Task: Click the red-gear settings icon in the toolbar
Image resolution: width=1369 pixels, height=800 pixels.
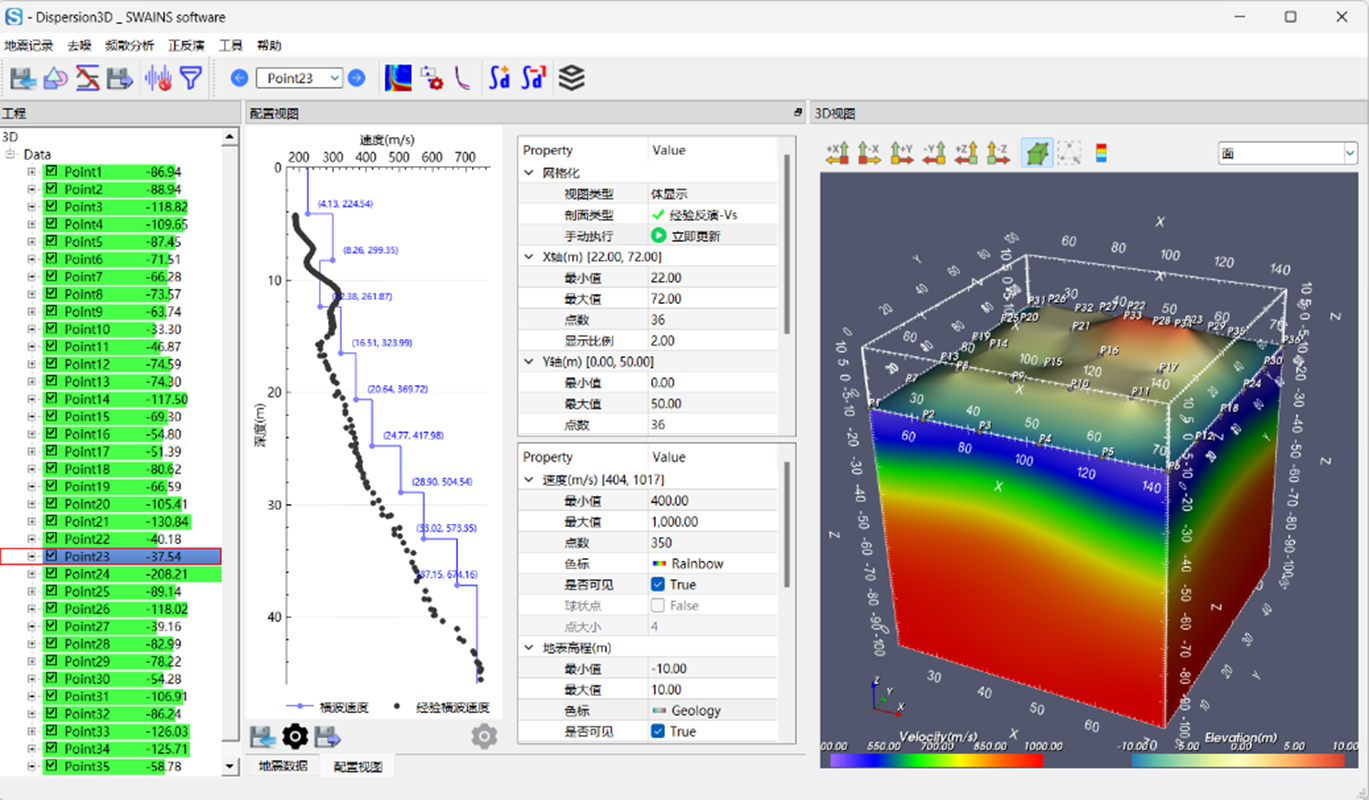Action: 431,78
